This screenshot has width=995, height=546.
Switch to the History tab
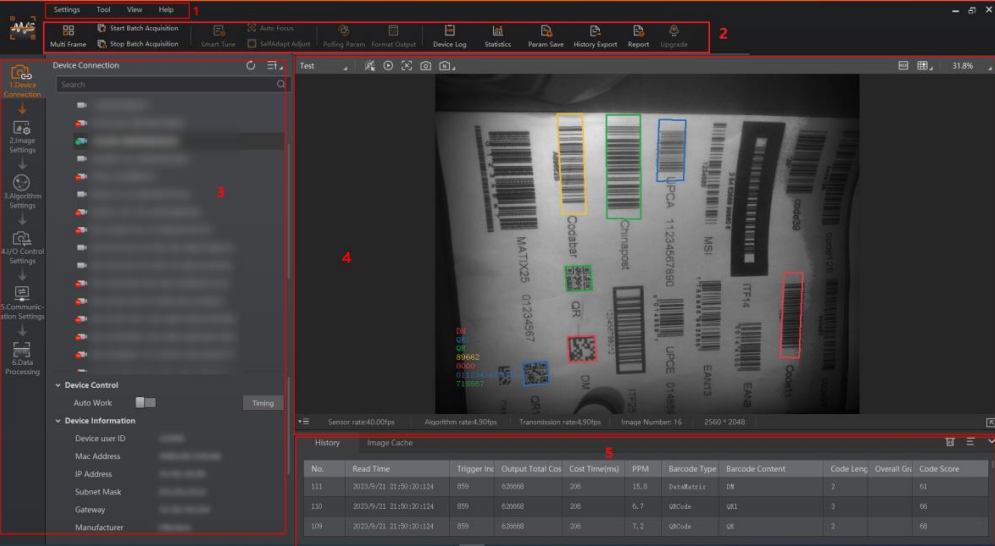tap(327, 443)
